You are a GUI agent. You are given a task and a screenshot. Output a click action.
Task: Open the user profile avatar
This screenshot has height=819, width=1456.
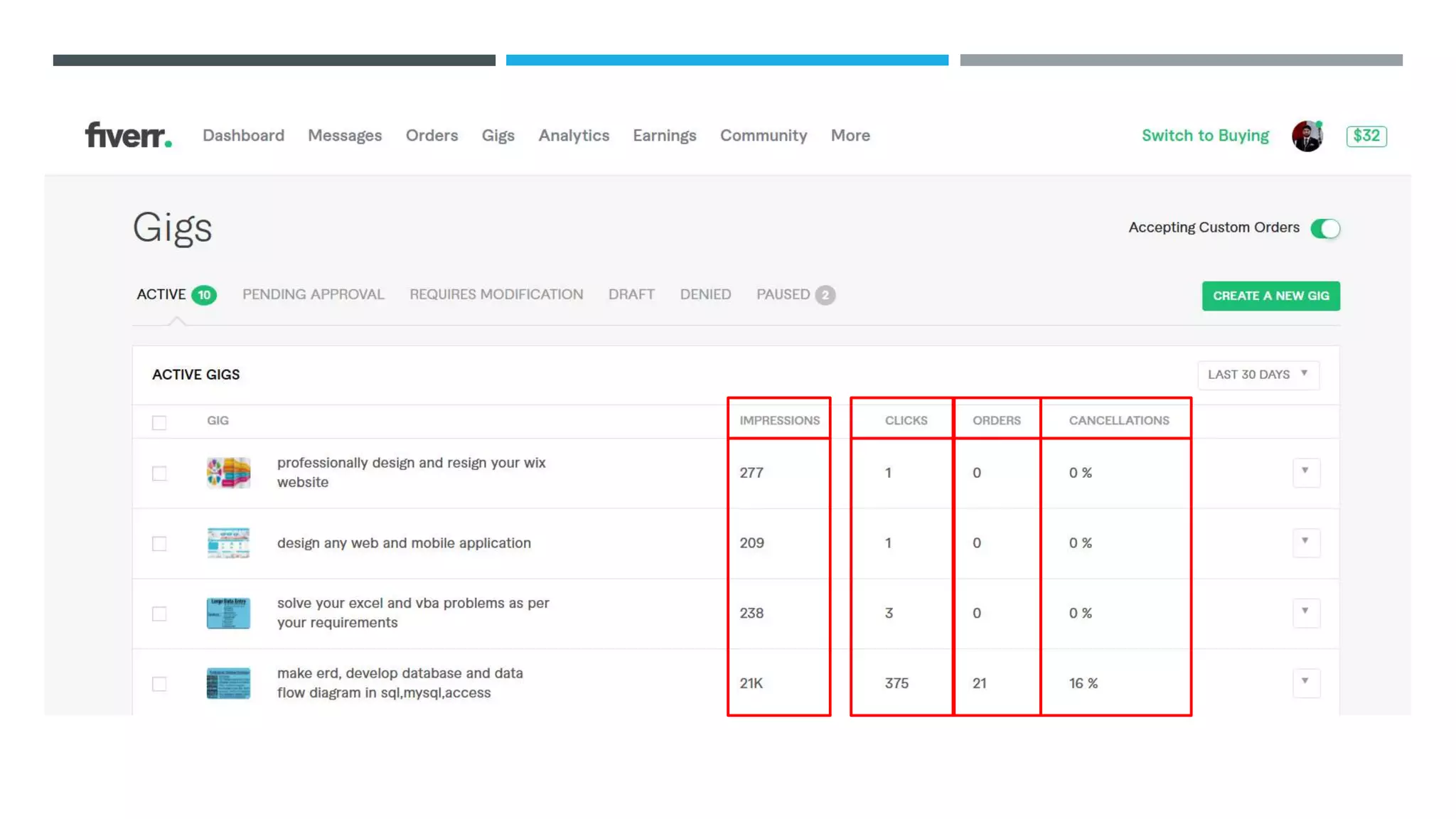coord(1307,136)
